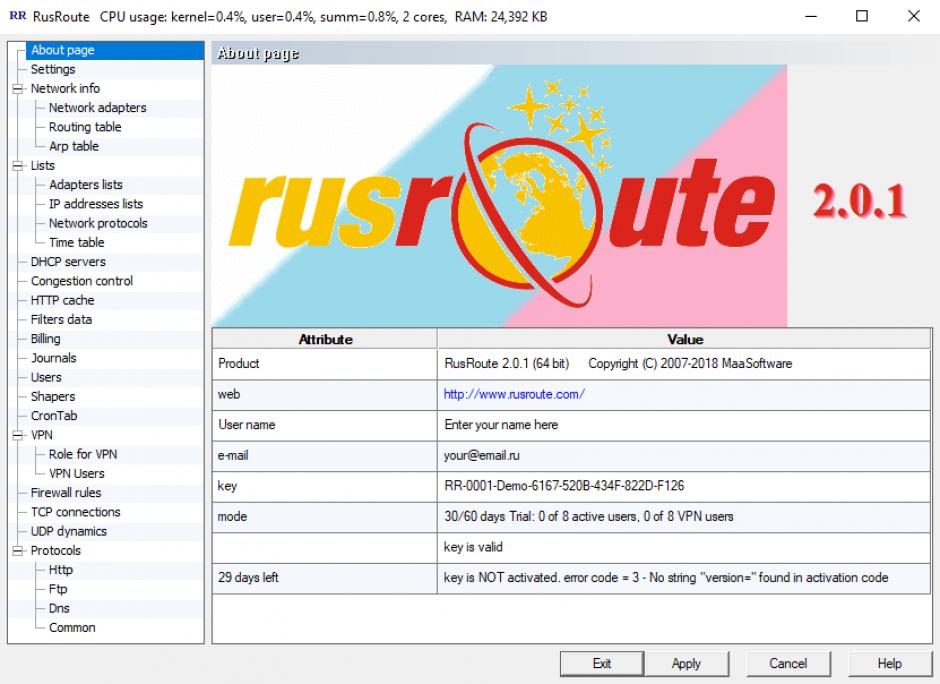Click the 'web' attribute cell
The image size is (940, 684).
click(x=325, y=394)
